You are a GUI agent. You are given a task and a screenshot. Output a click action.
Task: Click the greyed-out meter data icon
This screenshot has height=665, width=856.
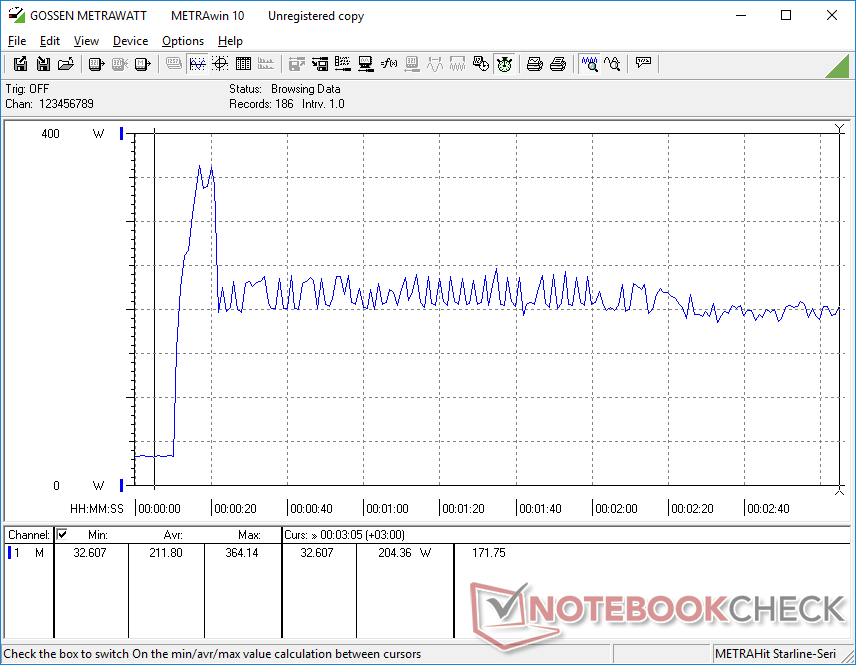(x=120, y=64)
